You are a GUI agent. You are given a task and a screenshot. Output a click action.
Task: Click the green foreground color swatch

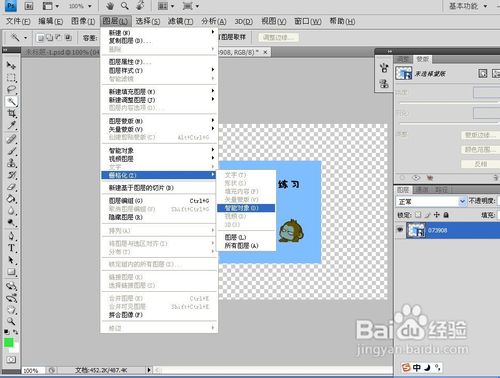click(x=9, y=342)
